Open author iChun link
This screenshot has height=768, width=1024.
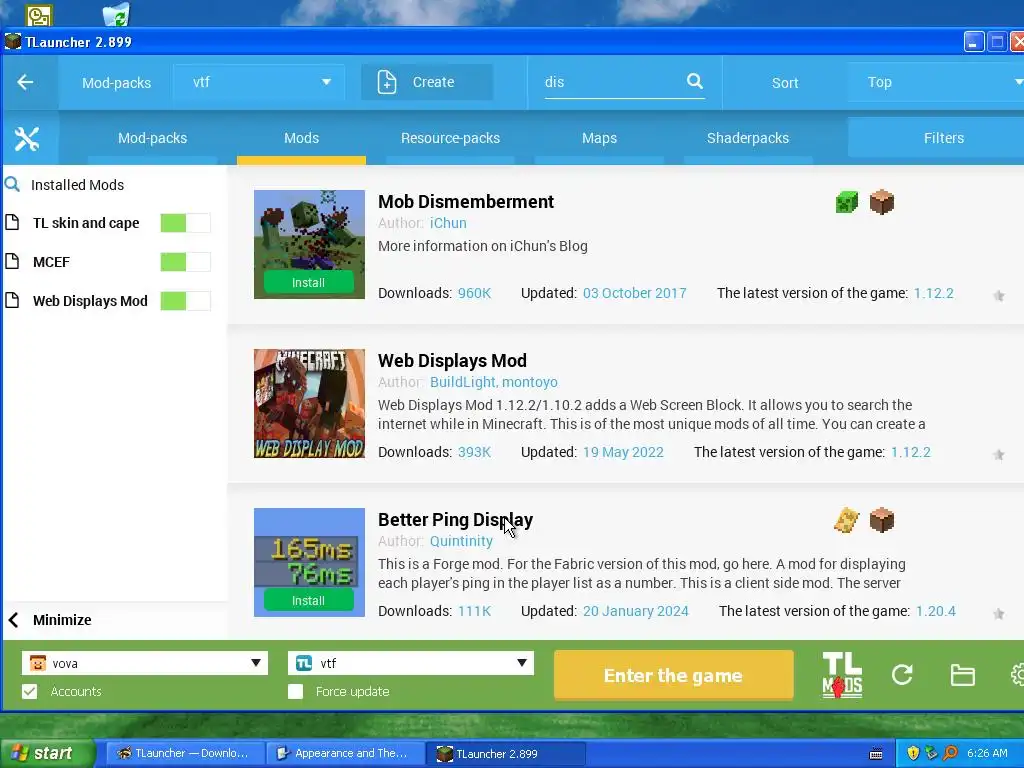pos(448,223)
